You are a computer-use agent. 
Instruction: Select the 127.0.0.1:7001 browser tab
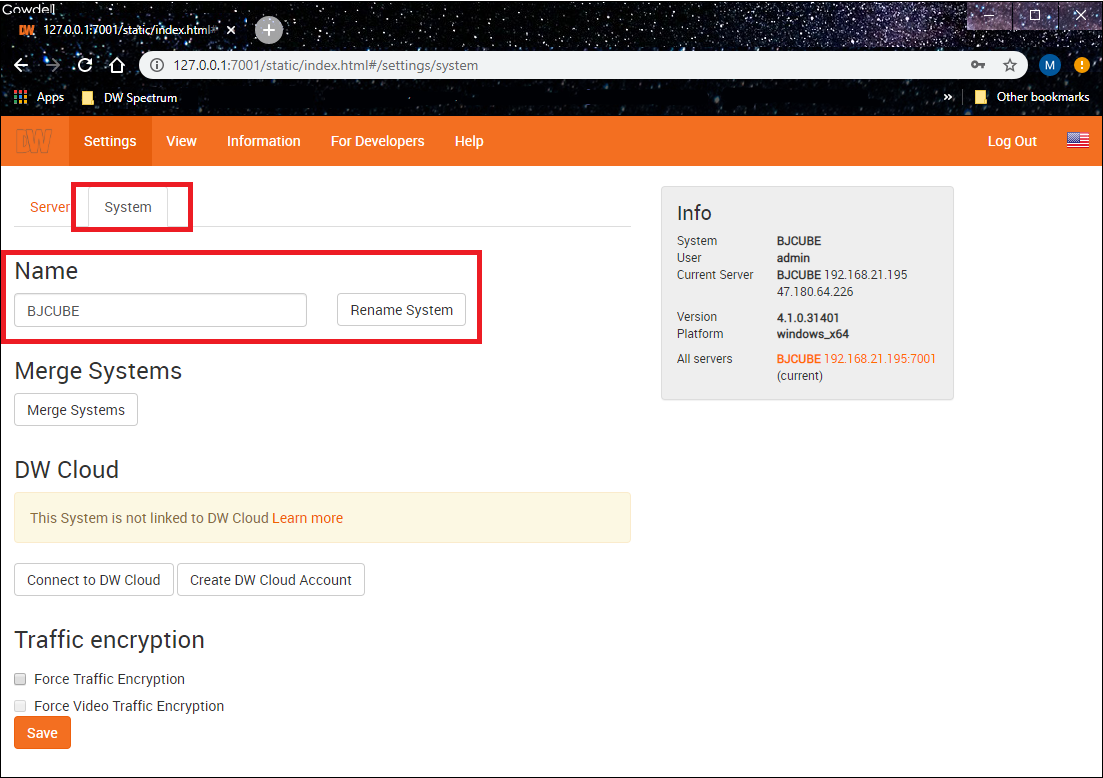127,30
